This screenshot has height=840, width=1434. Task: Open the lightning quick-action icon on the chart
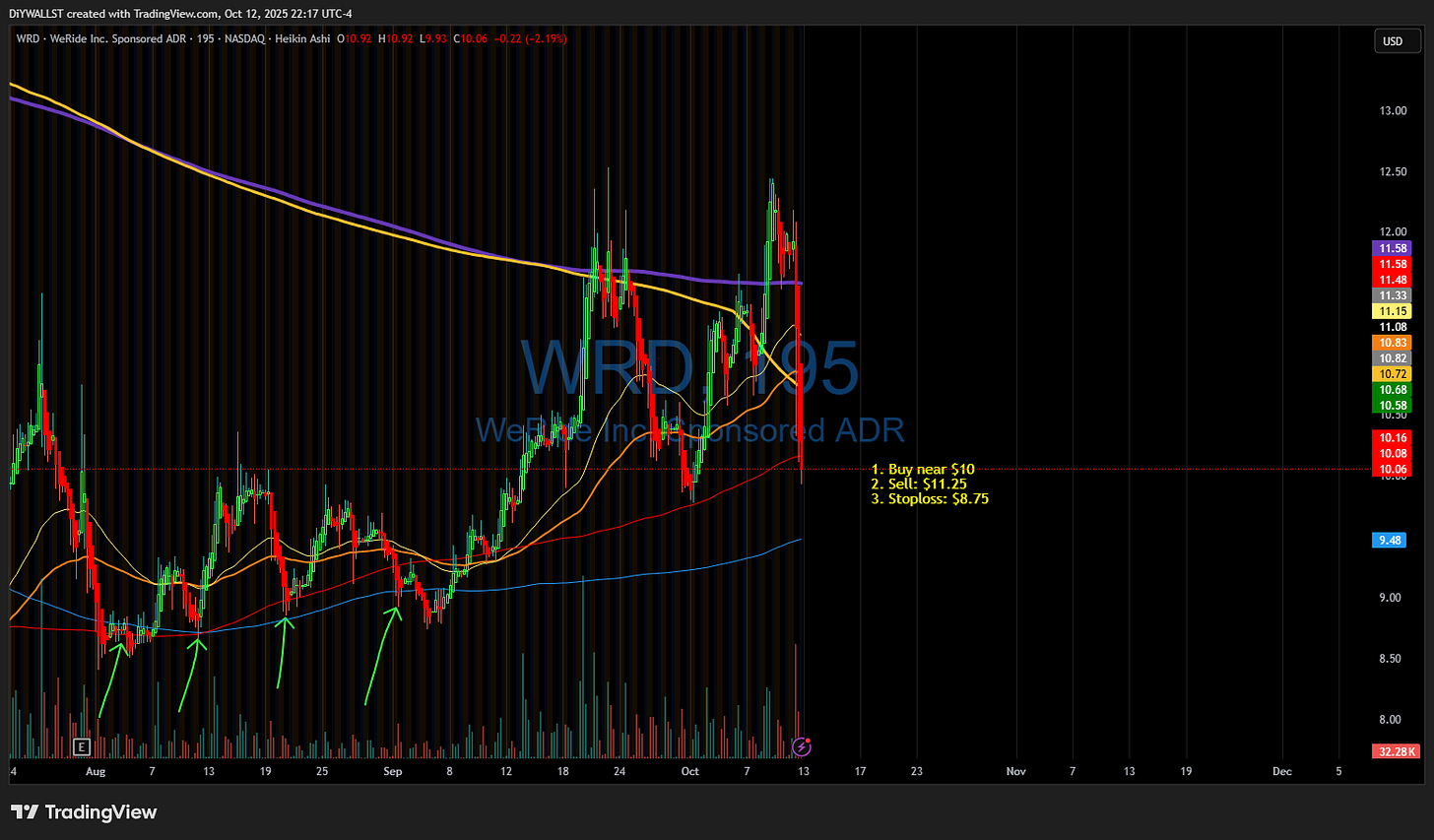802,747
